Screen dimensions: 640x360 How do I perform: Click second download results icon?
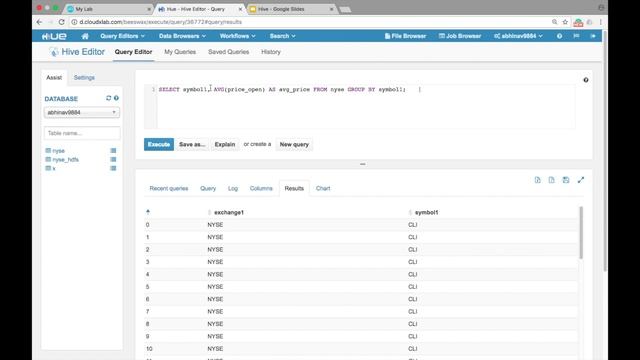(x=551, y=180)
